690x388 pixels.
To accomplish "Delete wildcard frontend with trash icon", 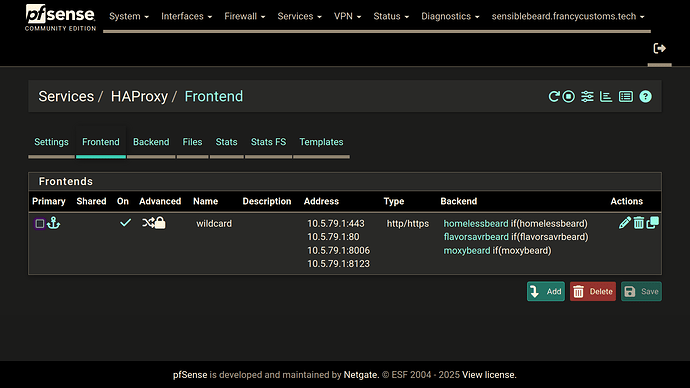I will click(x=639, y=223).
